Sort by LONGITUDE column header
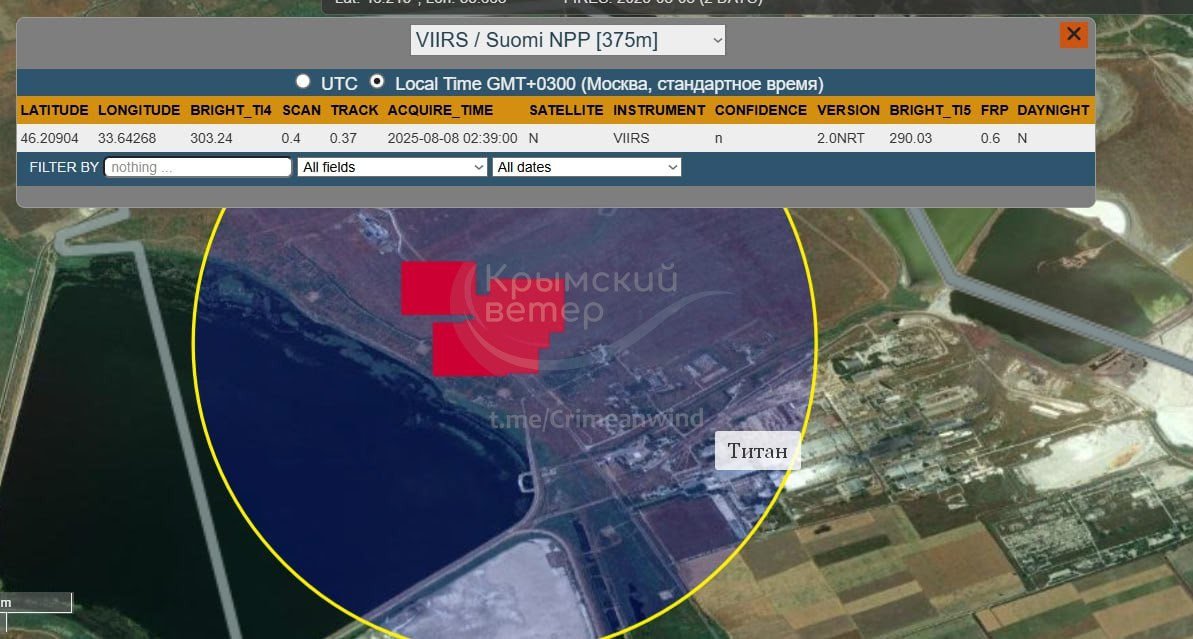Image resolution: width=1193 pixels, height=639 pixels. [x=139, y=110]
